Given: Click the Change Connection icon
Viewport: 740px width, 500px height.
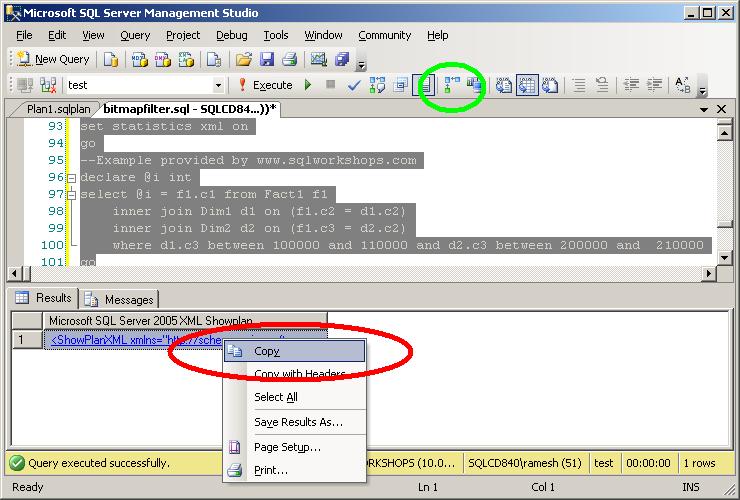Looking at the screenshot, I should 48,85.
